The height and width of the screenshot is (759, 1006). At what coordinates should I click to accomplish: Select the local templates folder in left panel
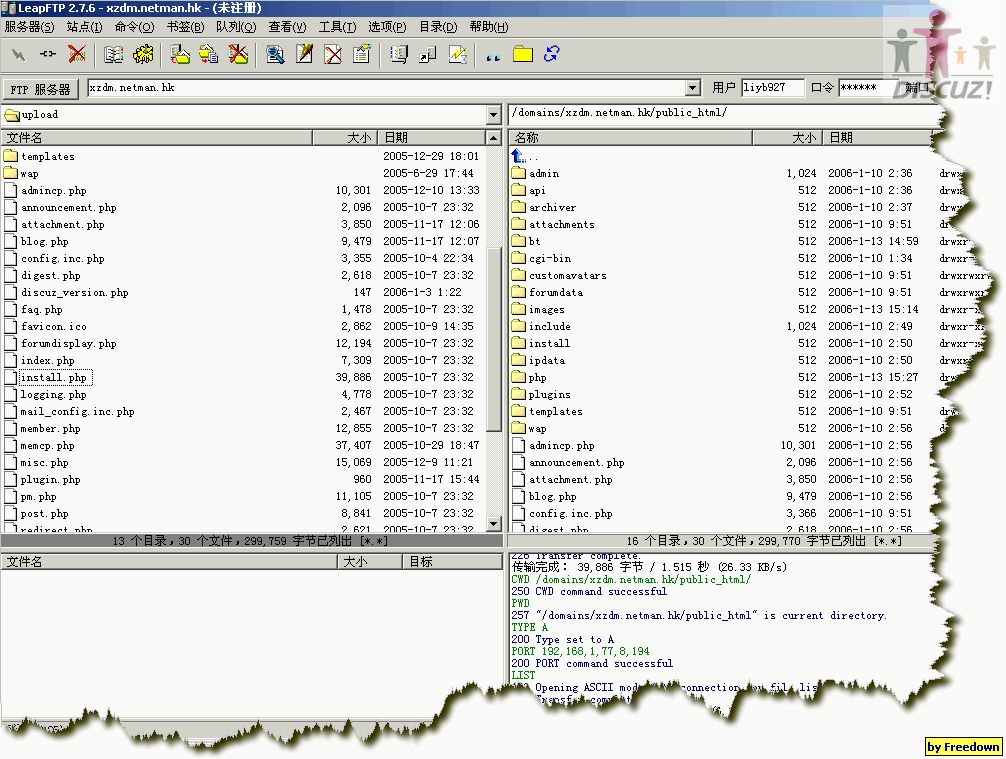(x=47, y=157)
